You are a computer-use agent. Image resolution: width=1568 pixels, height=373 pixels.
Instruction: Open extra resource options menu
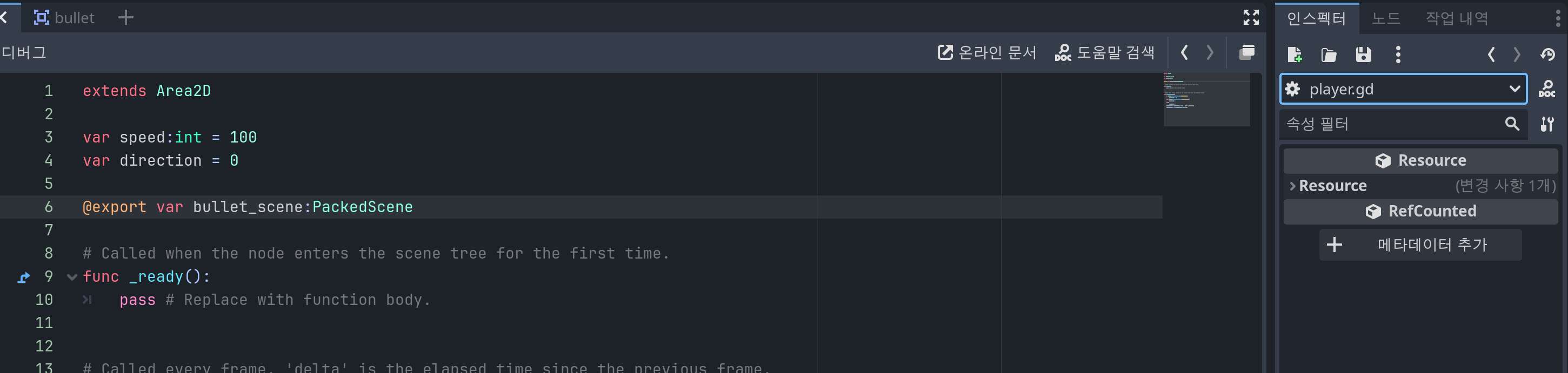point(1398,55)
